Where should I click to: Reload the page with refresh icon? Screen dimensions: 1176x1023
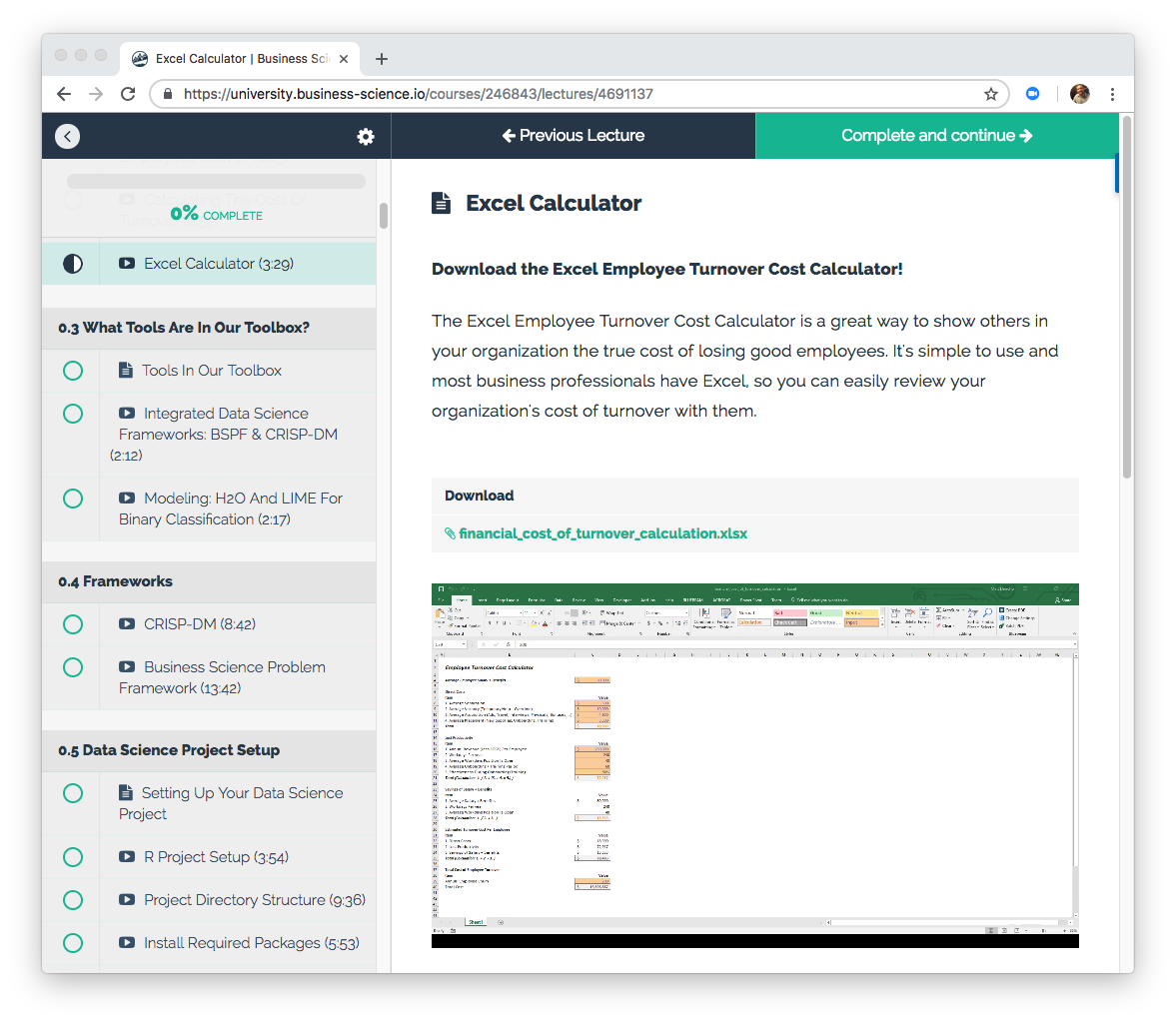pos(128,94)
